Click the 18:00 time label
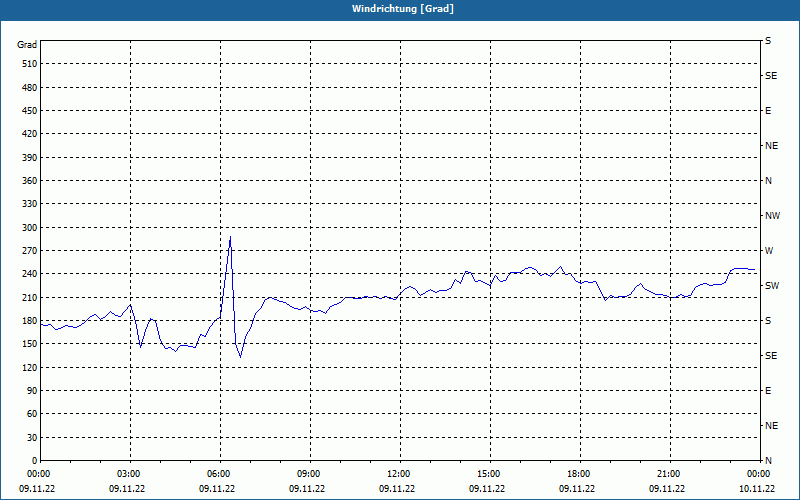Viewport: 800px width, 500px height. point(580,474)
